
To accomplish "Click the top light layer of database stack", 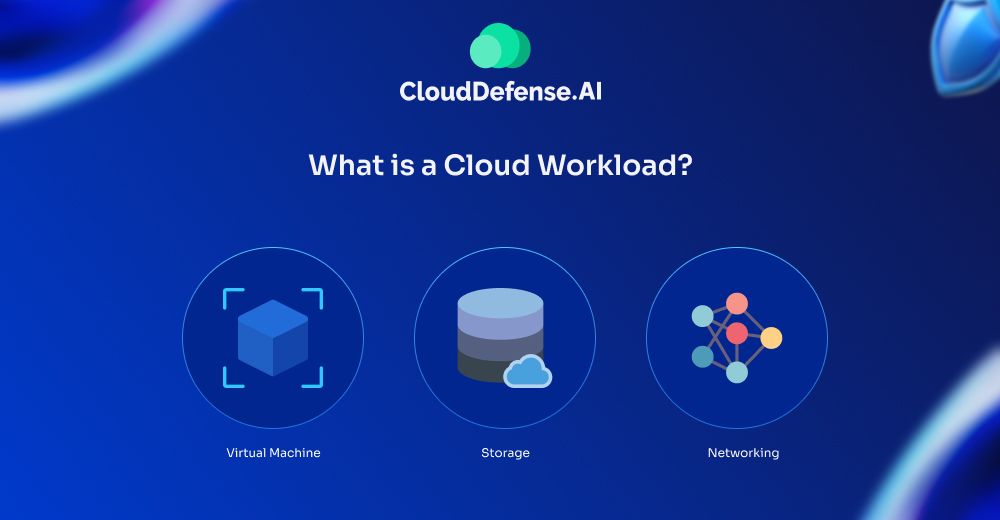I will coord(498,304).
